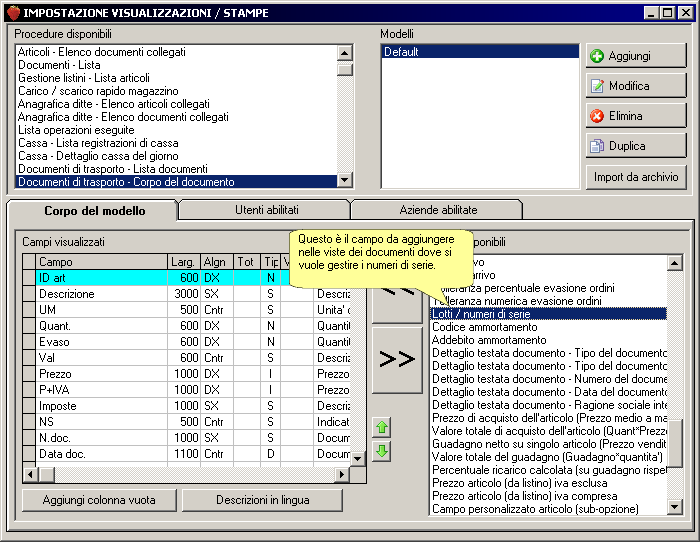
Task: Select Cassa - Dettaglio cassa del giorno procedure
Action: click(98, 156)
